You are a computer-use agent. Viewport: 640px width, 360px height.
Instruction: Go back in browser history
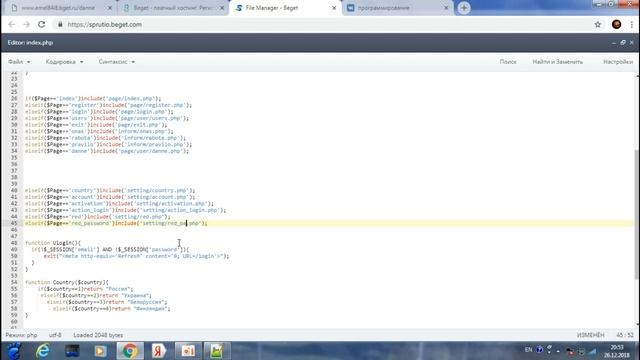coord(11,24)
